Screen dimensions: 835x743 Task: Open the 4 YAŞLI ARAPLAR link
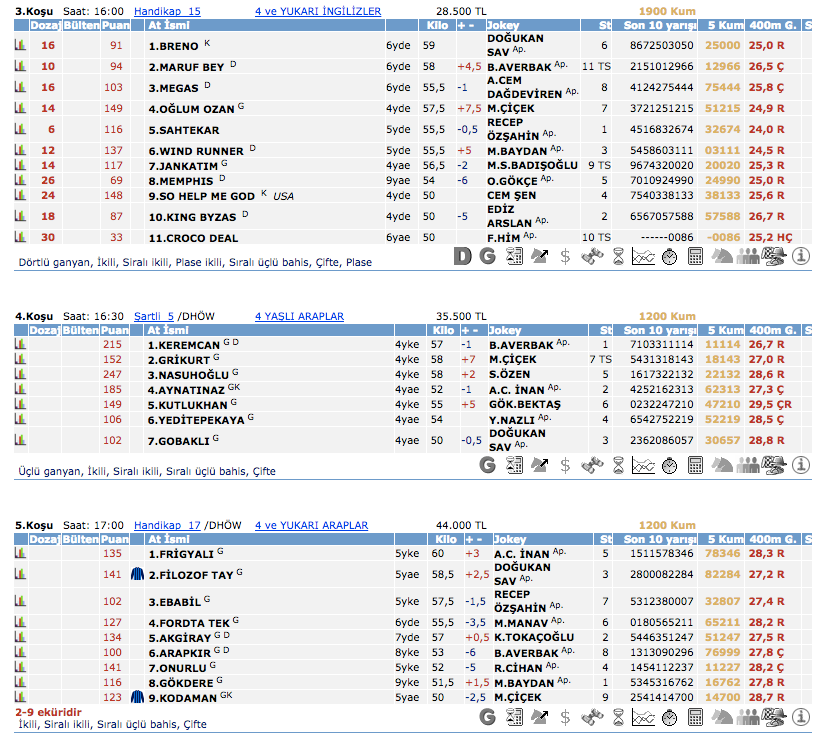pyautogui.click(x=298, y=316)
